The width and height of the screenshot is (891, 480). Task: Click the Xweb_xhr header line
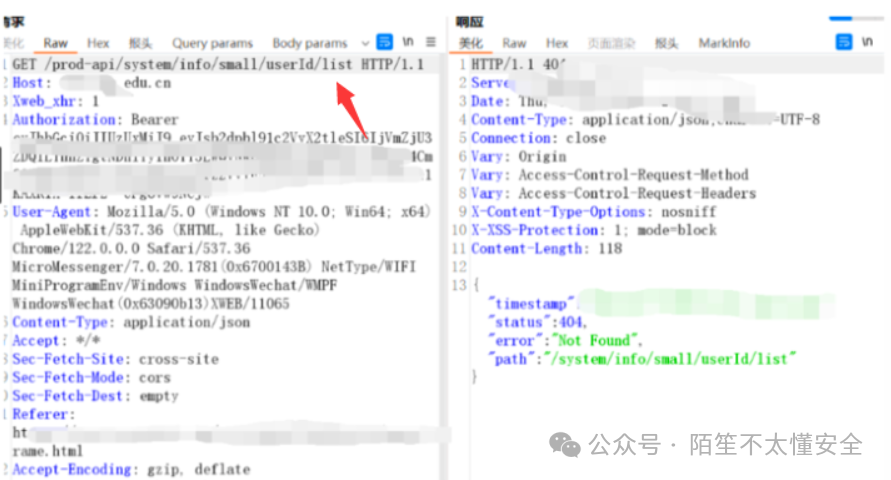(x=56, y=102)
